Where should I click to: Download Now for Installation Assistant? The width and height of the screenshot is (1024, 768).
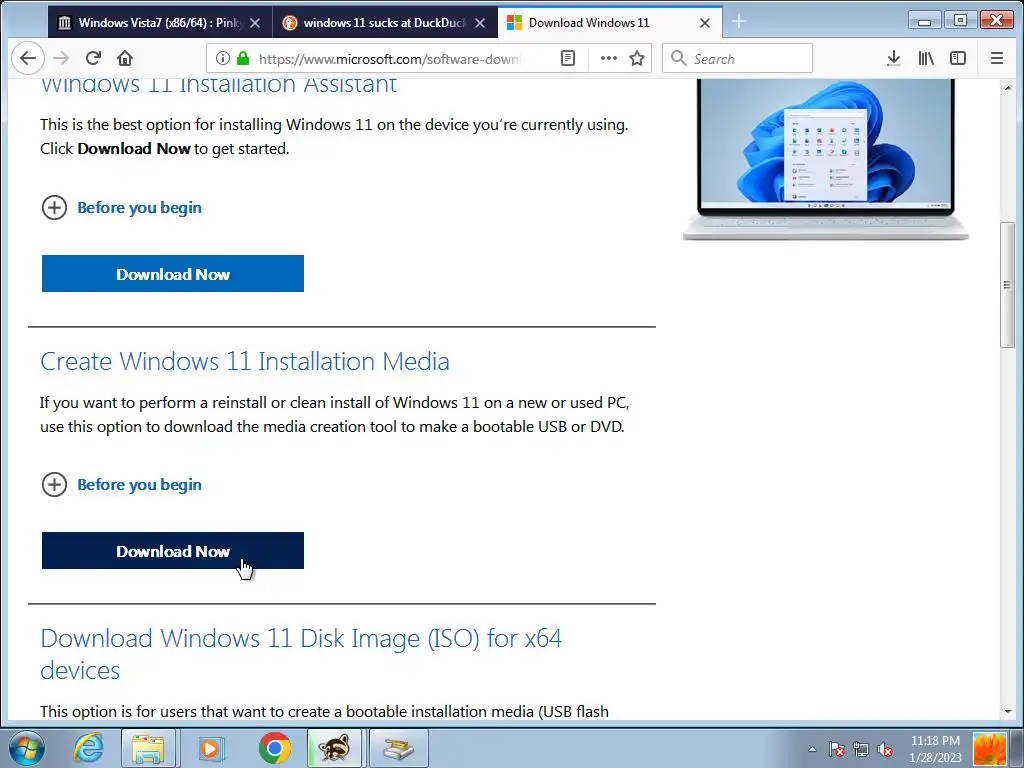pyautogui.click(x=173, y=274)
